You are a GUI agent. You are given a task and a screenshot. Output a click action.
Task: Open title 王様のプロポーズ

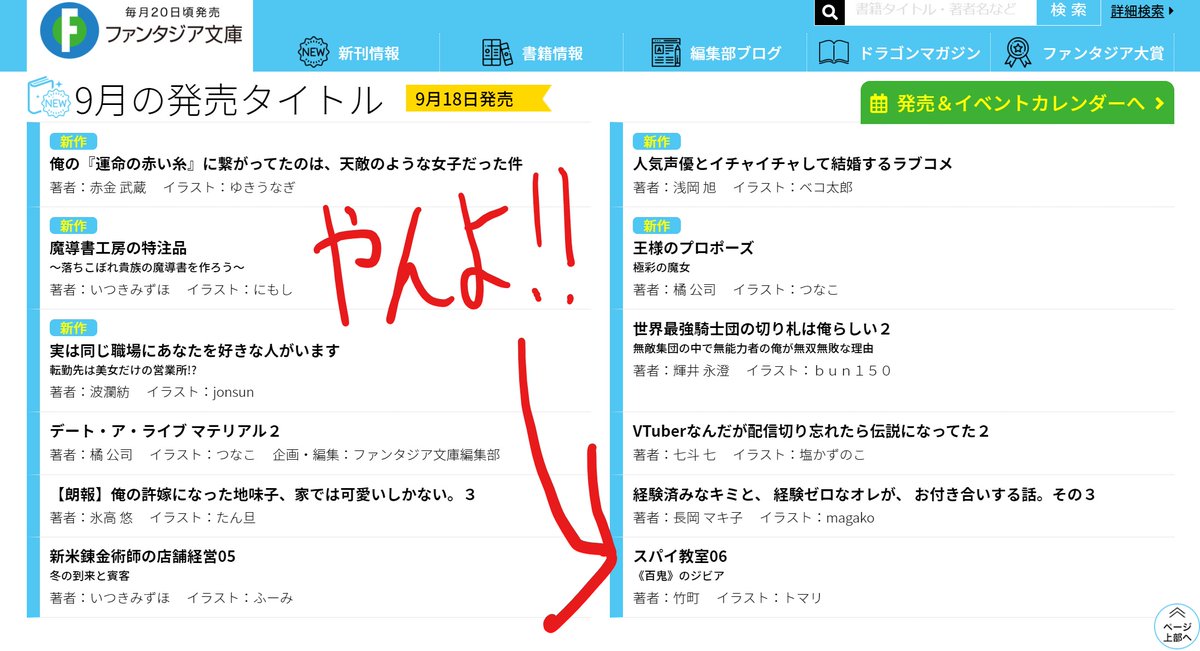click(694, 247)
